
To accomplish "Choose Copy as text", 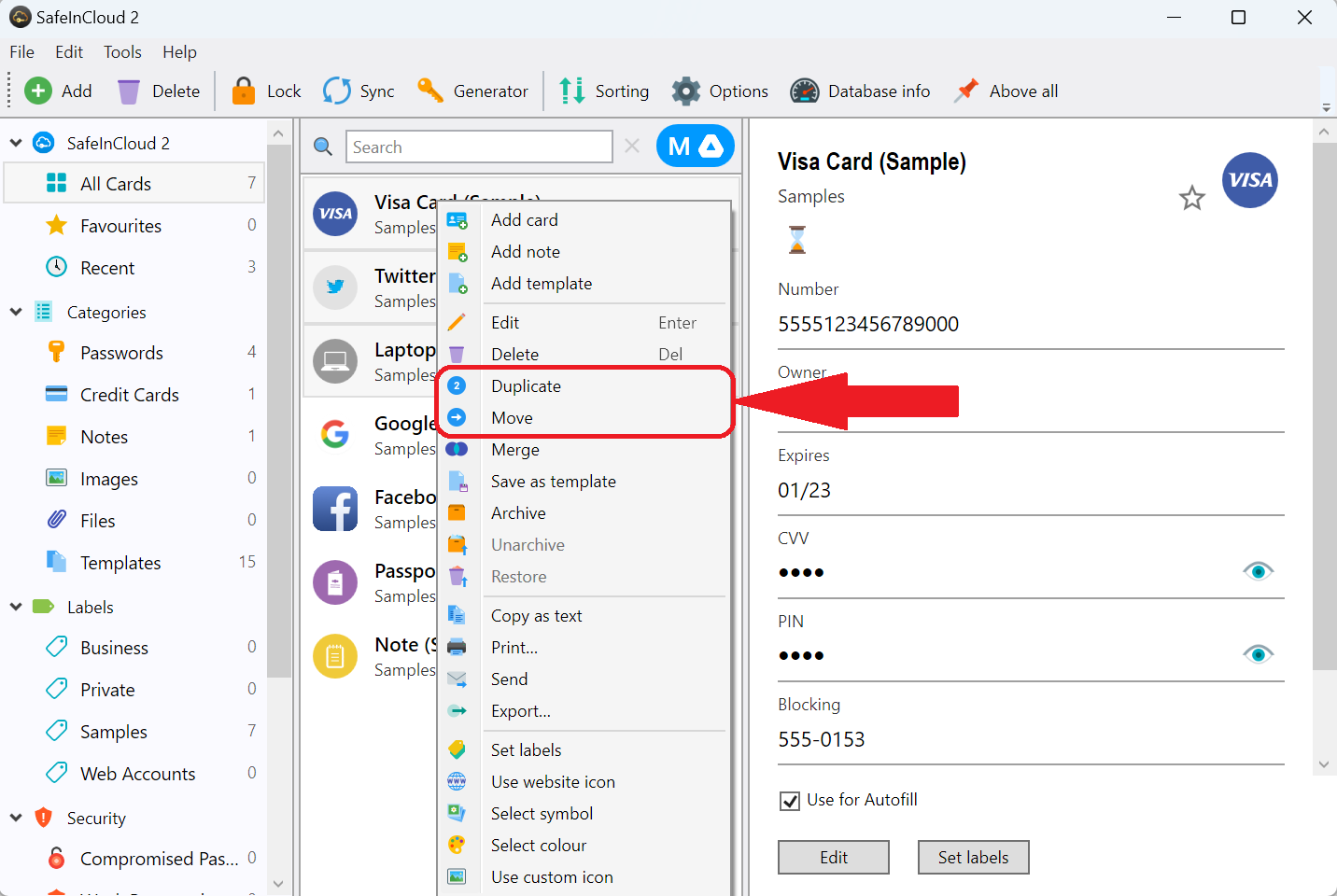I will click(584, 616).
